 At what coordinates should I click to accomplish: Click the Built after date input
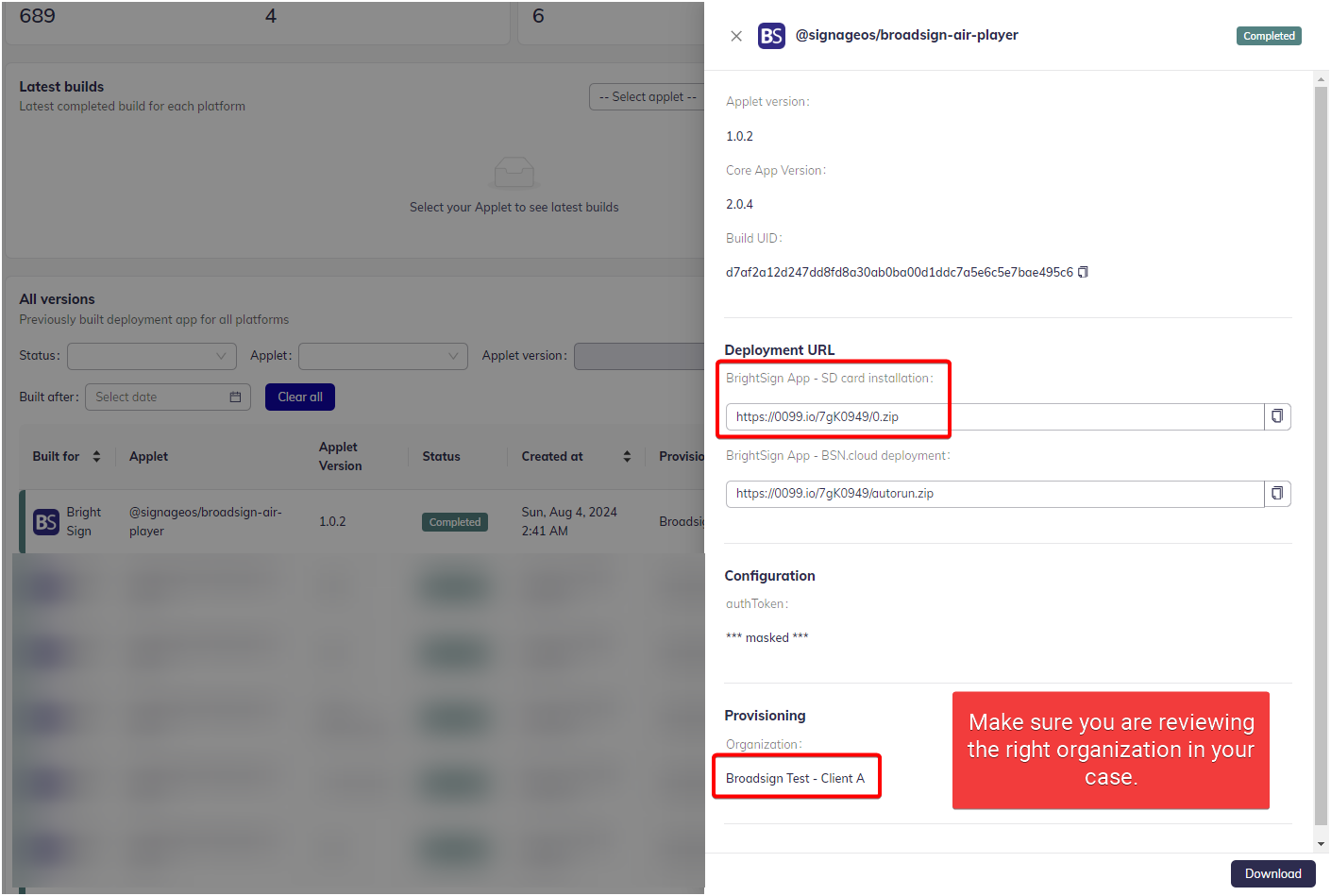point(156,397)
